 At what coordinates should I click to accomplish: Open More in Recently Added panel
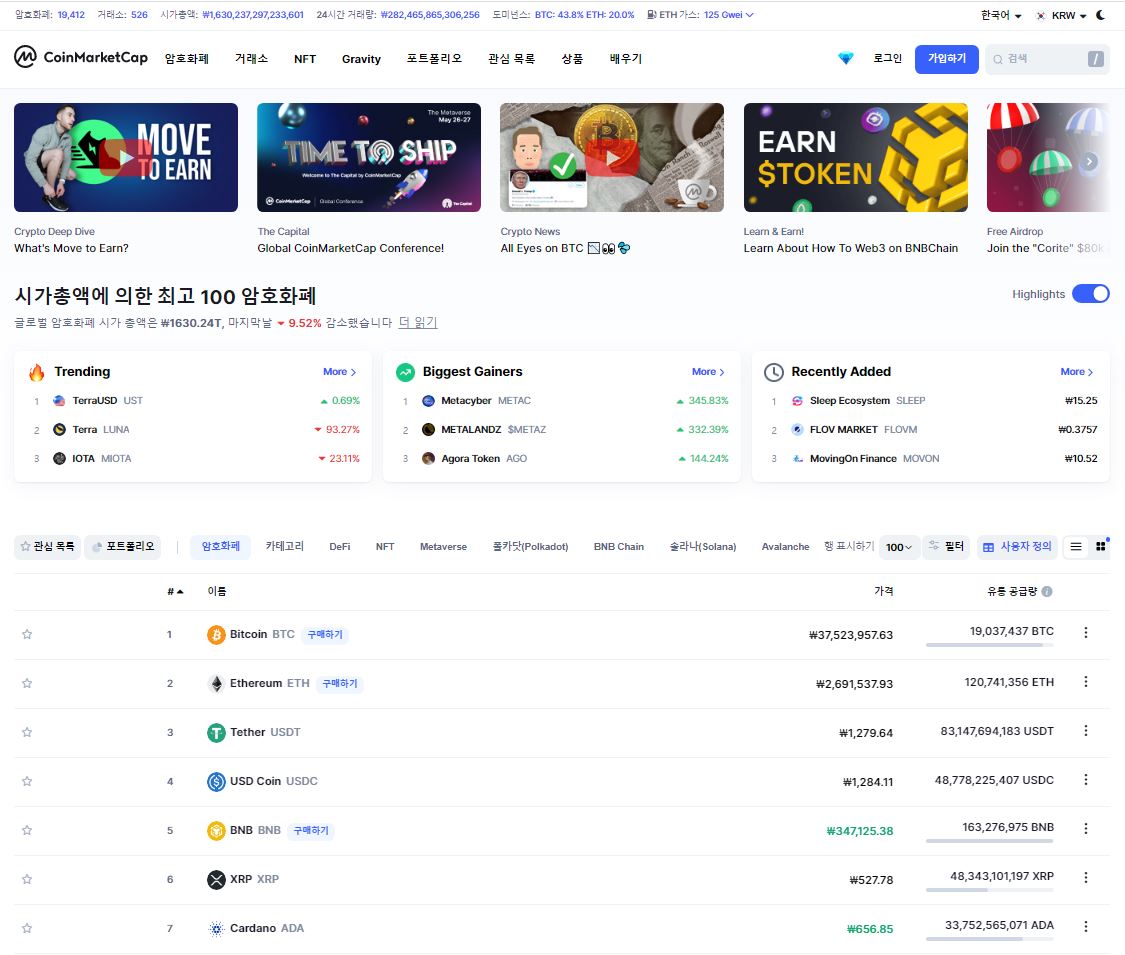pos(1077,372)
